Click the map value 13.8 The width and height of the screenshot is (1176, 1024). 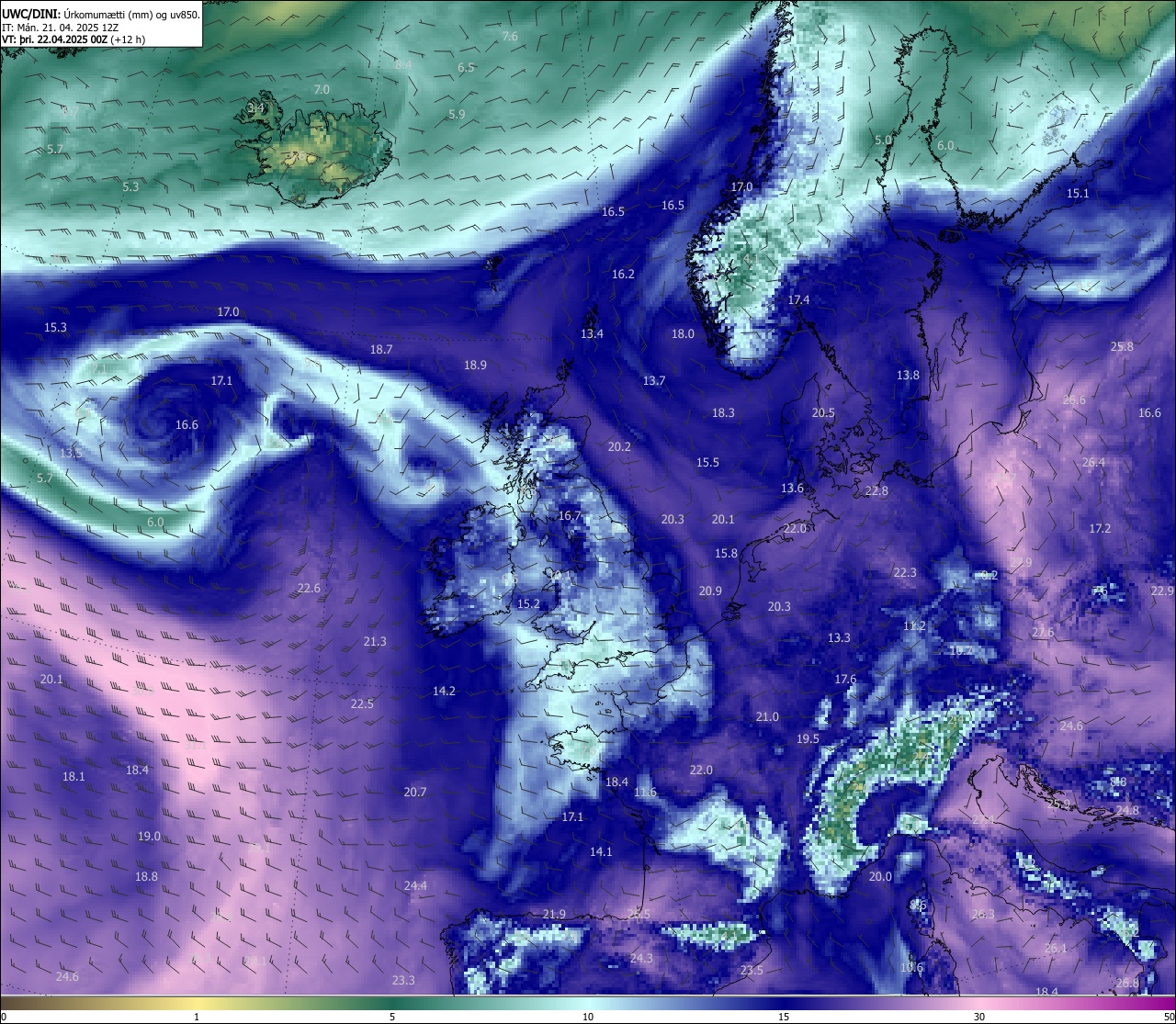908,375
